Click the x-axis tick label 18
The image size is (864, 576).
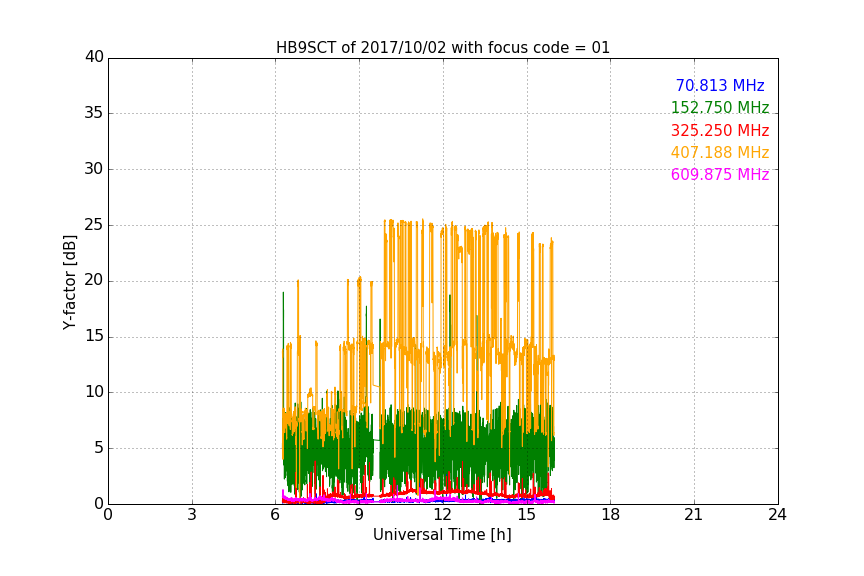click(610, 515)
